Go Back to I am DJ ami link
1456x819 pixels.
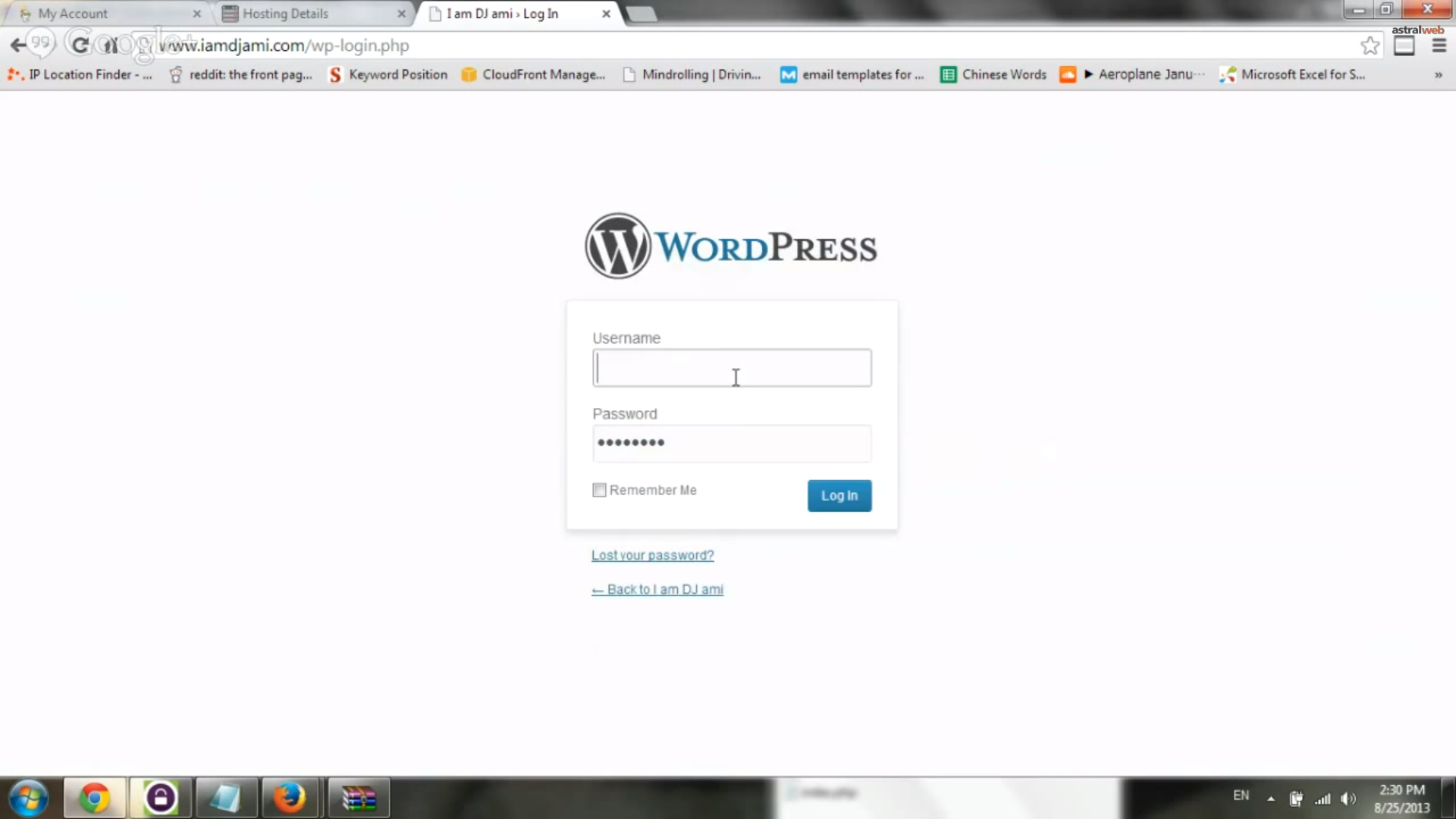click(x=657, y=589)
